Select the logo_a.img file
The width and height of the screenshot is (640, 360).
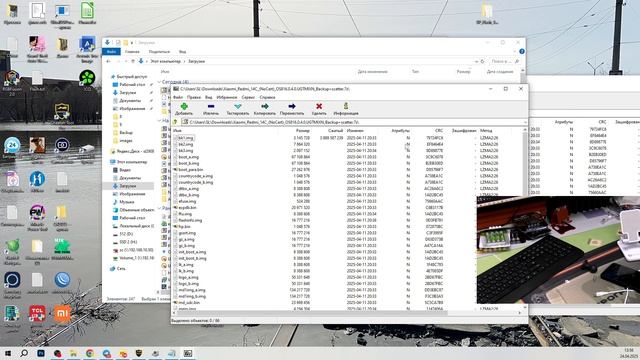[x=188, y=277]
